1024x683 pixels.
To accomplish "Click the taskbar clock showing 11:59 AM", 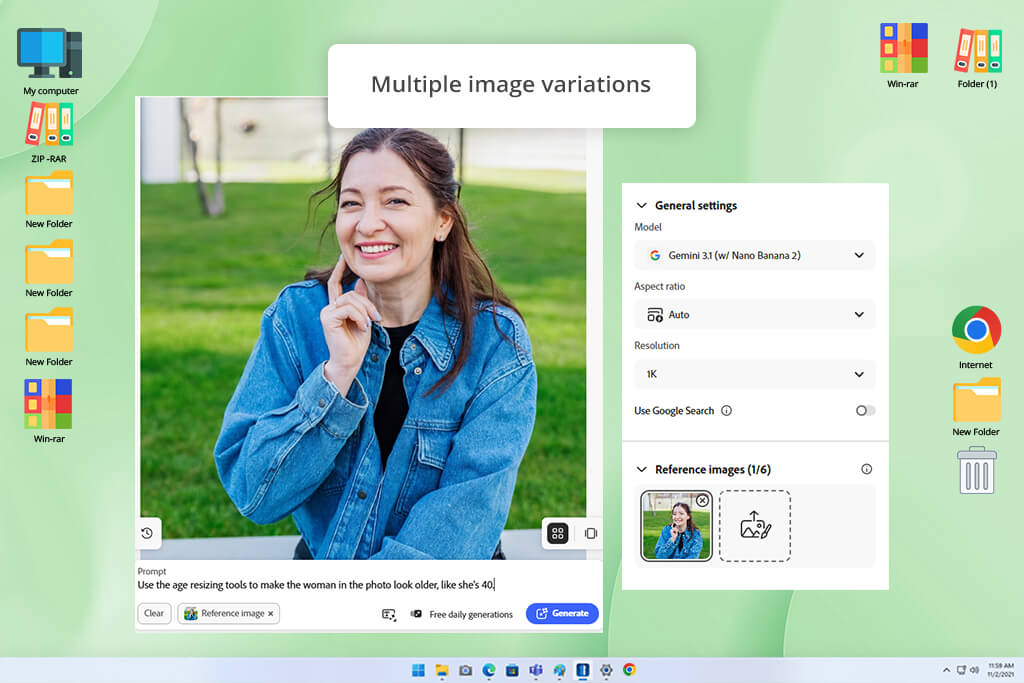I will (x=1000, y=670).
